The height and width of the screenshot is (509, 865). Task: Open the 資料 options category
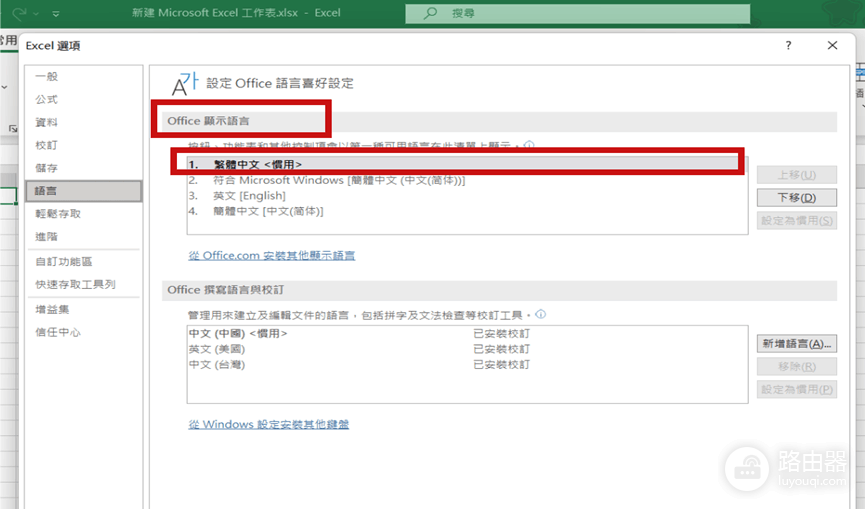47,122
